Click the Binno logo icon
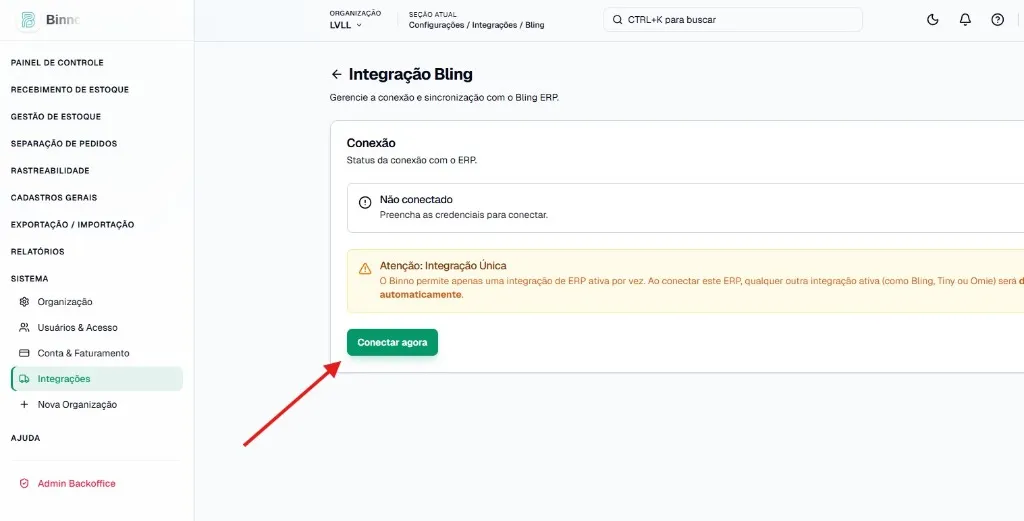Image resolution: width=1024 pixels, height=521 pixels. point(28,20)
